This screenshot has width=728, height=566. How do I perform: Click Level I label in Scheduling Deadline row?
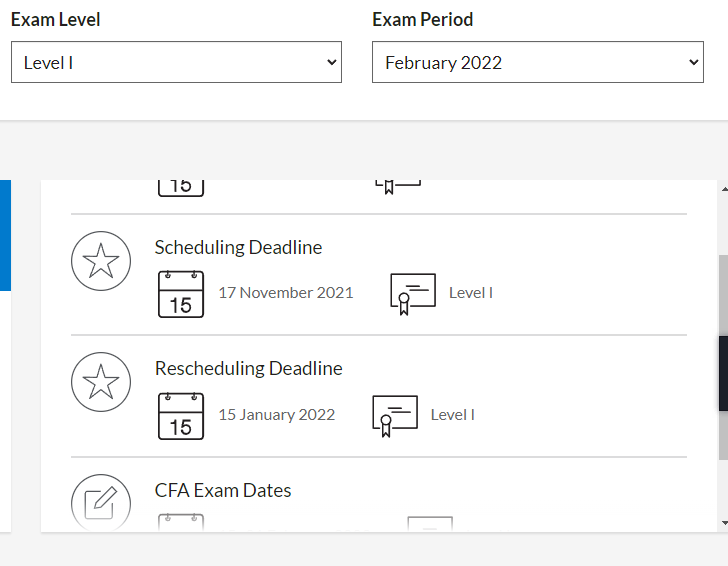[x=471, y=293]
